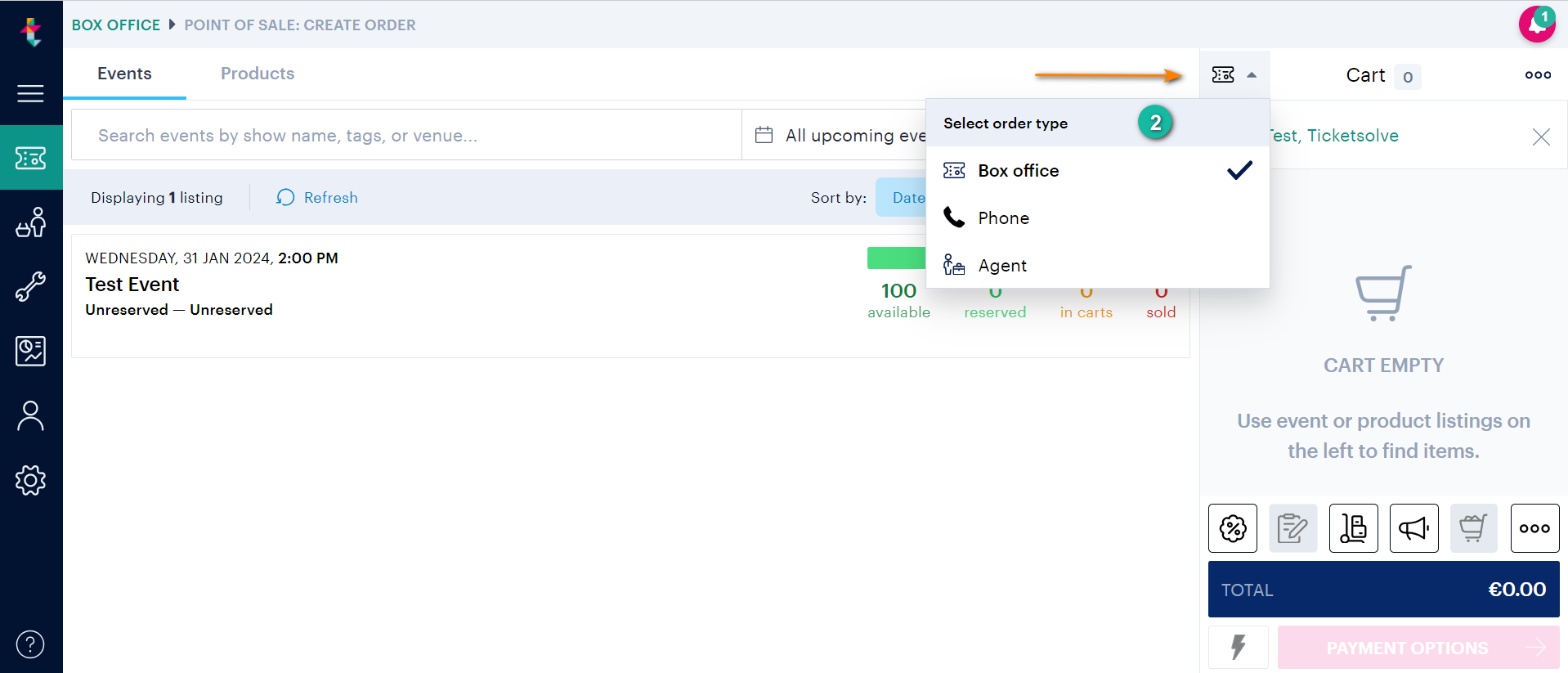This screenshot has height=673, width=1568.
Task: Open the settings gear in sidebar
Action: point(30,480)
